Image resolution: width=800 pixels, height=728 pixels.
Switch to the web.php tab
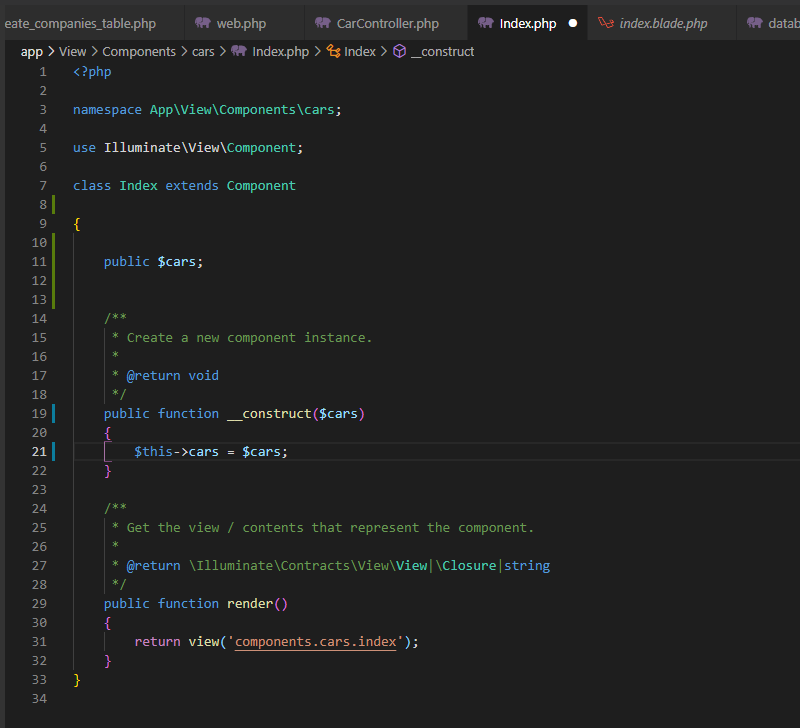[241, 23]
